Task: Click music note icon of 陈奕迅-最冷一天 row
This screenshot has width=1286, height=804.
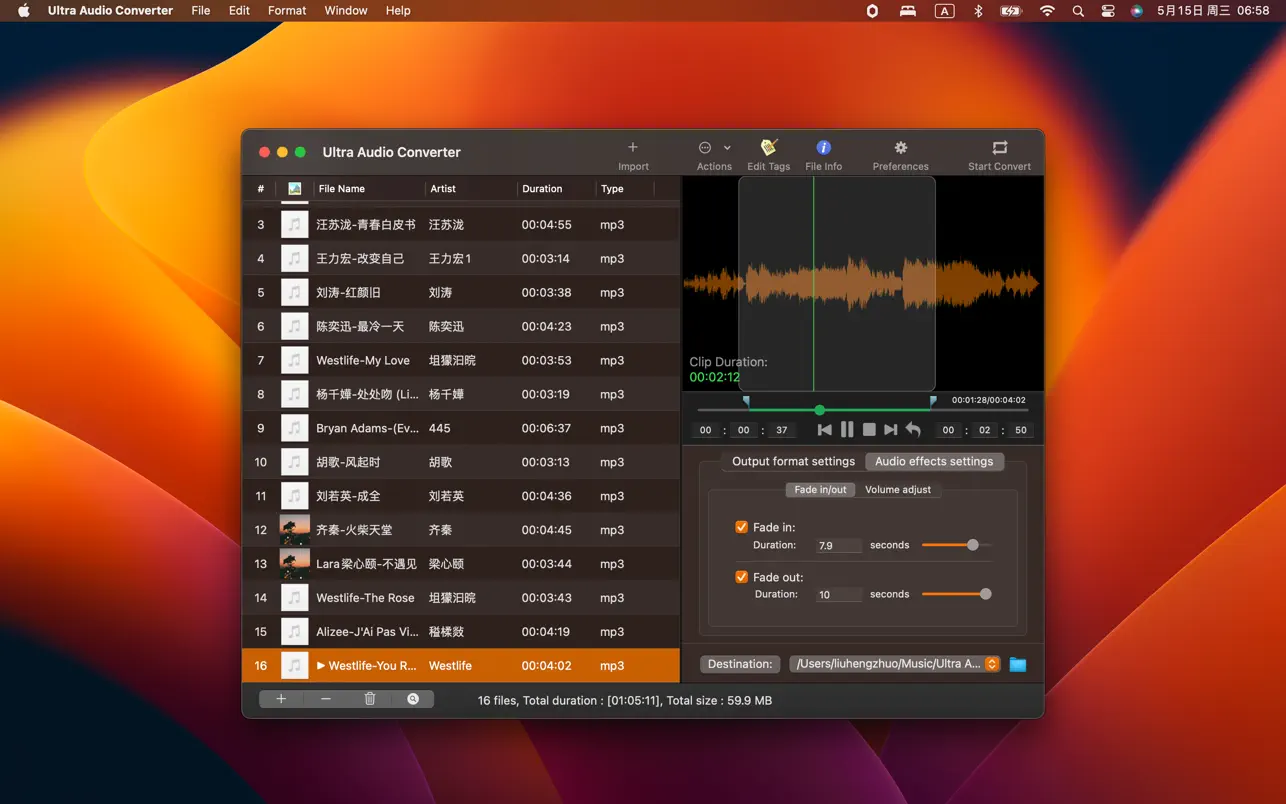Action: (294, 326)
